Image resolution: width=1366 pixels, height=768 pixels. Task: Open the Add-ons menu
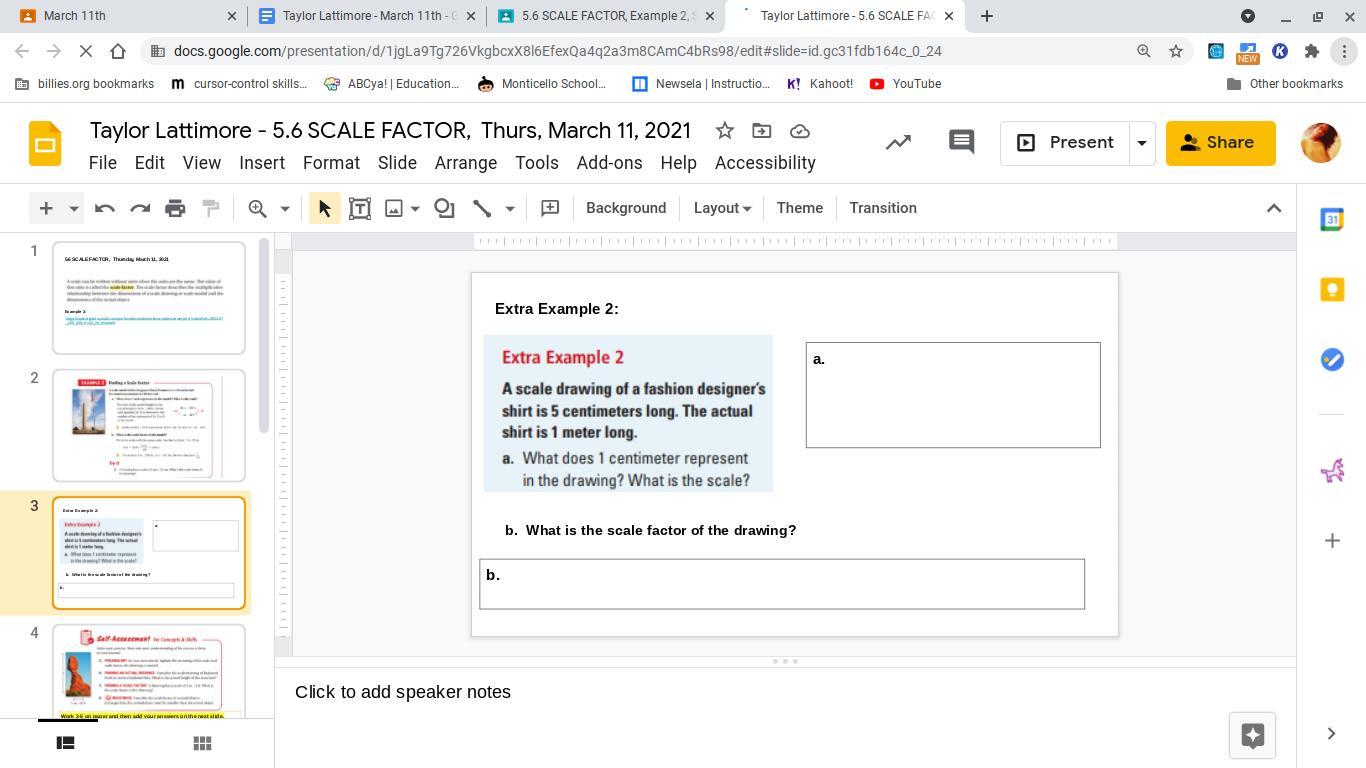[x=609, y=163]
